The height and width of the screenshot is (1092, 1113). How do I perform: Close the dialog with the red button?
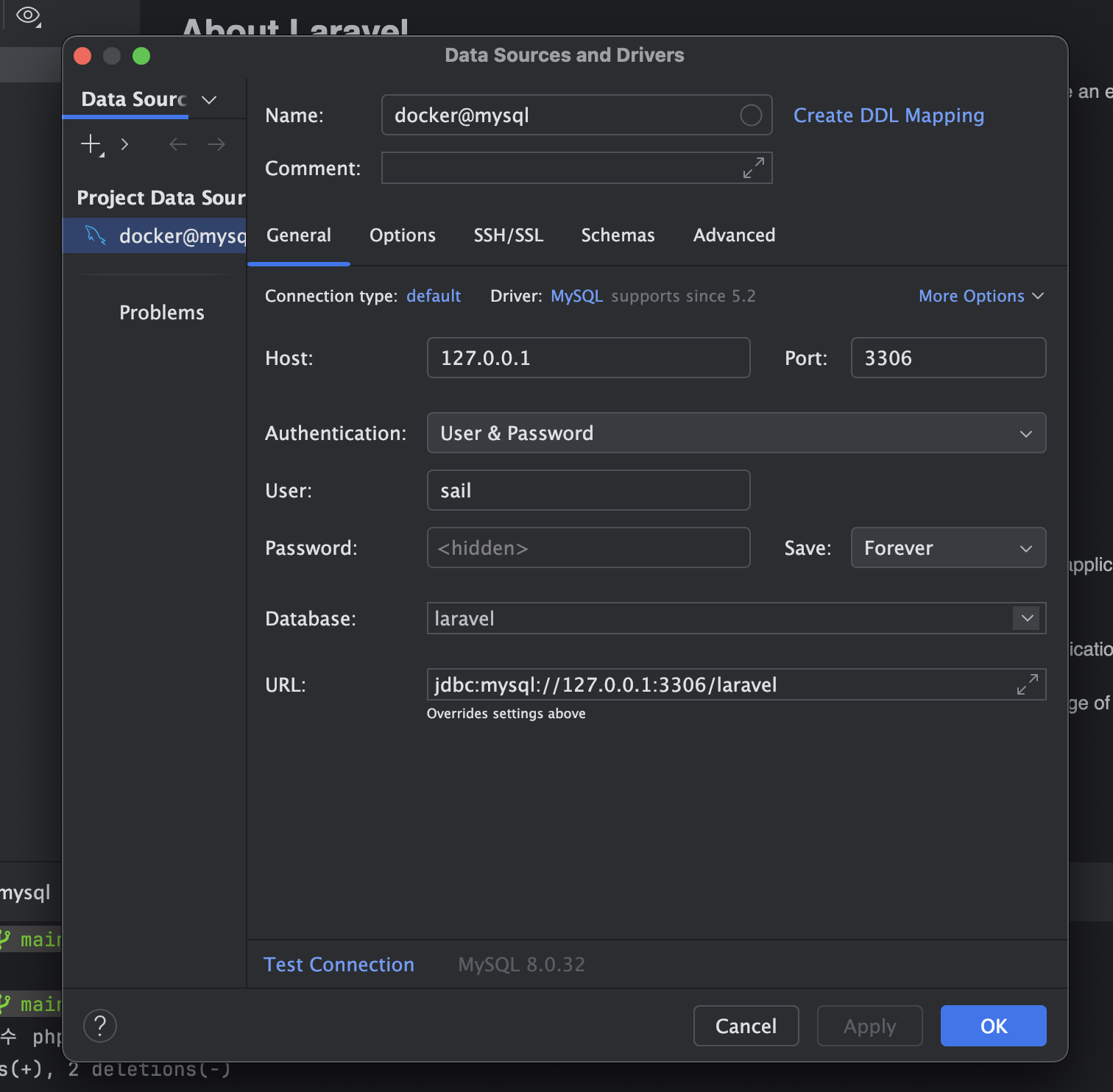tap(82, 56)
